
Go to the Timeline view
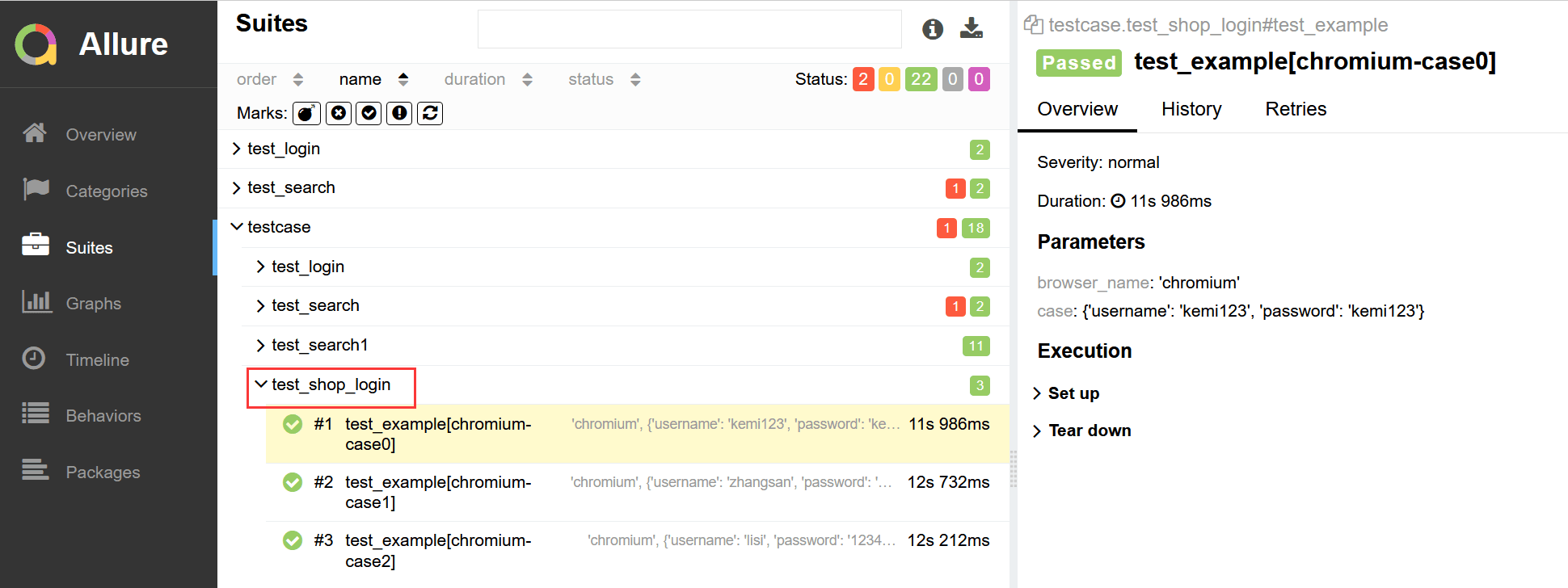pos(96,359)
